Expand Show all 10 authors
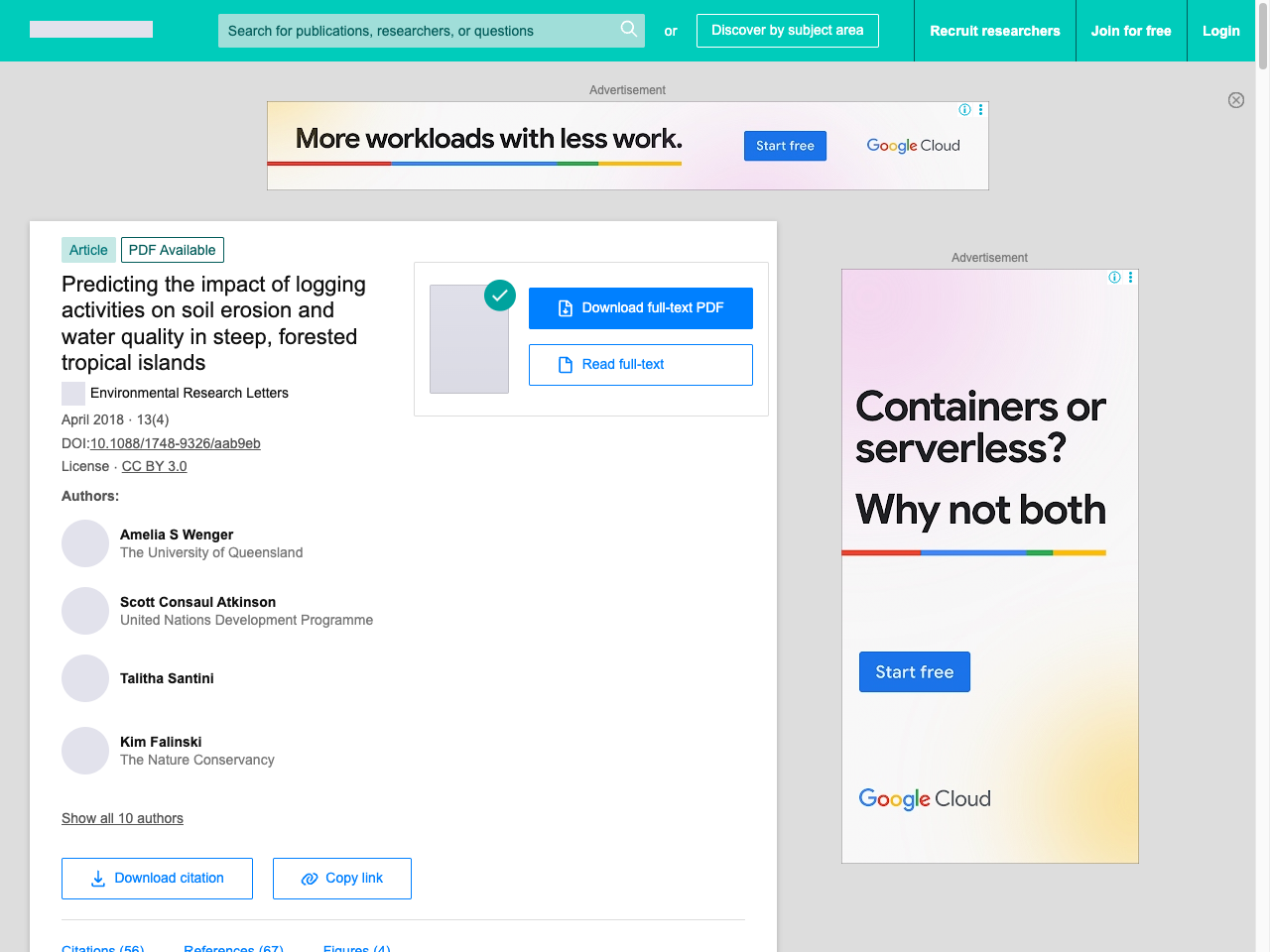 tap(122, 818)
